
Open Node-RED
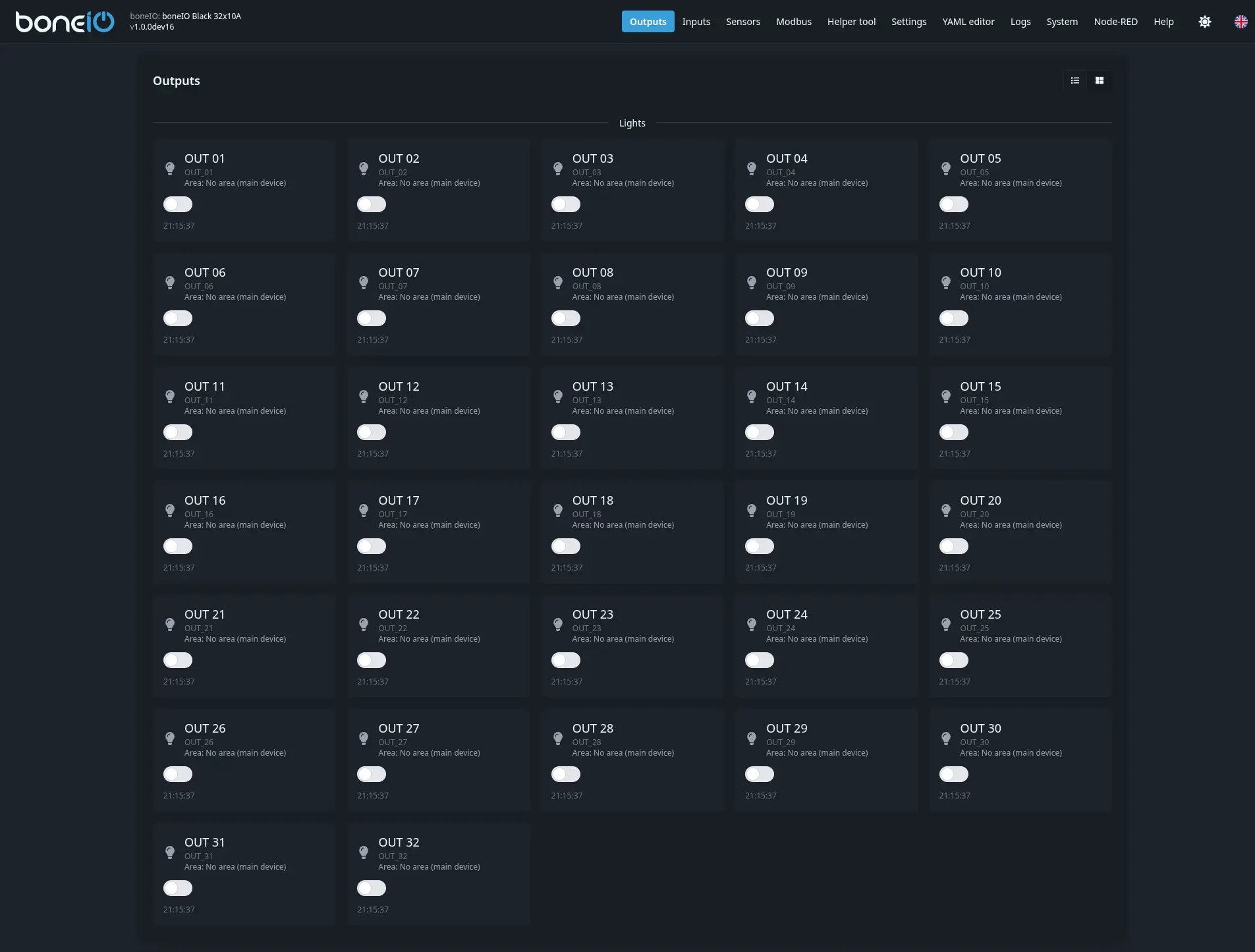1115,21
